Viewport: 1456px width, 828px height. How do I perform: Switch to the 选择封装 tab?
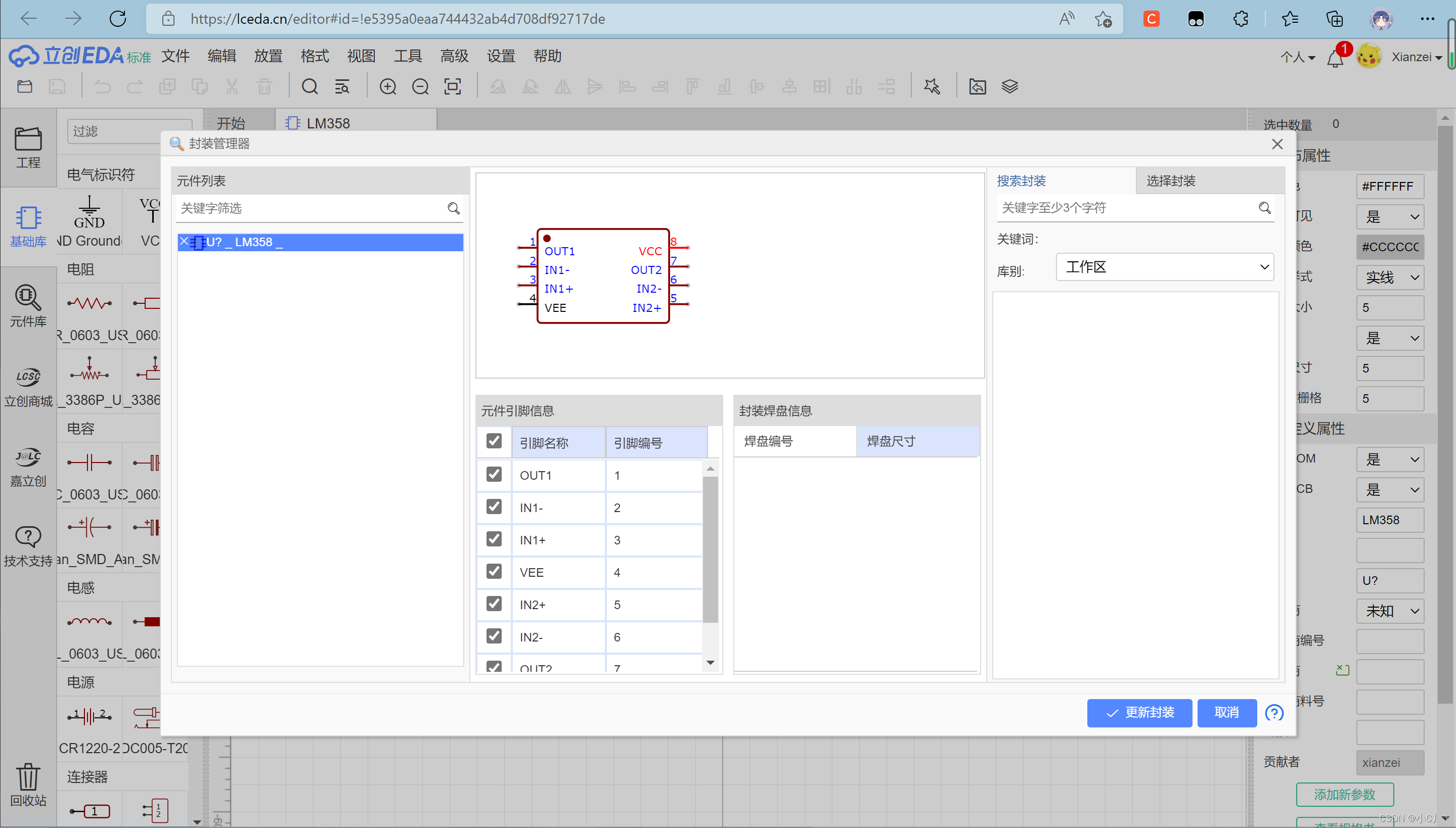(1170, 181)
